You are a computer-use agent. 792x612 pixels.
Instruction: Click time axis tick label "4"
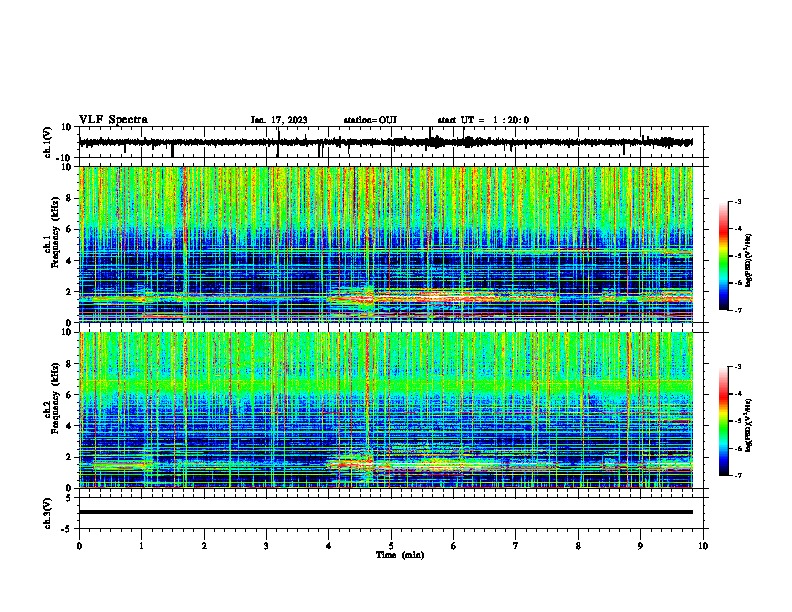(329, 546)
